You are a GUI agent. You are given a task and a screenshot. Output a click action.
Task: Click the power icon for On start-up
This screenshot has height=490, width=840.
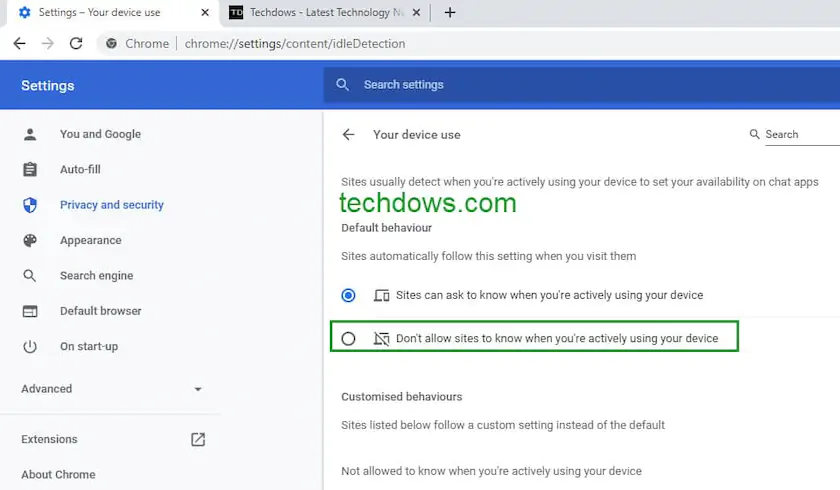(30, 346)
